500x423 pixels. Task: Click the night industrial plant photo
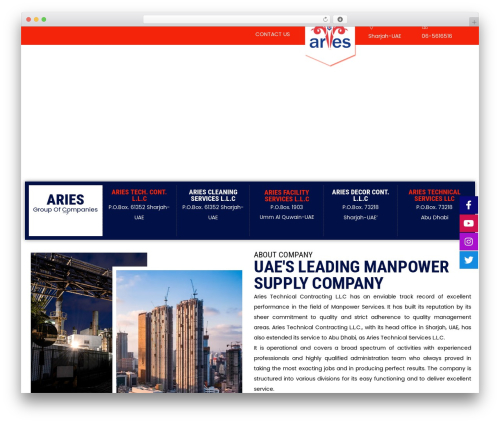click(x=72, y=323)
